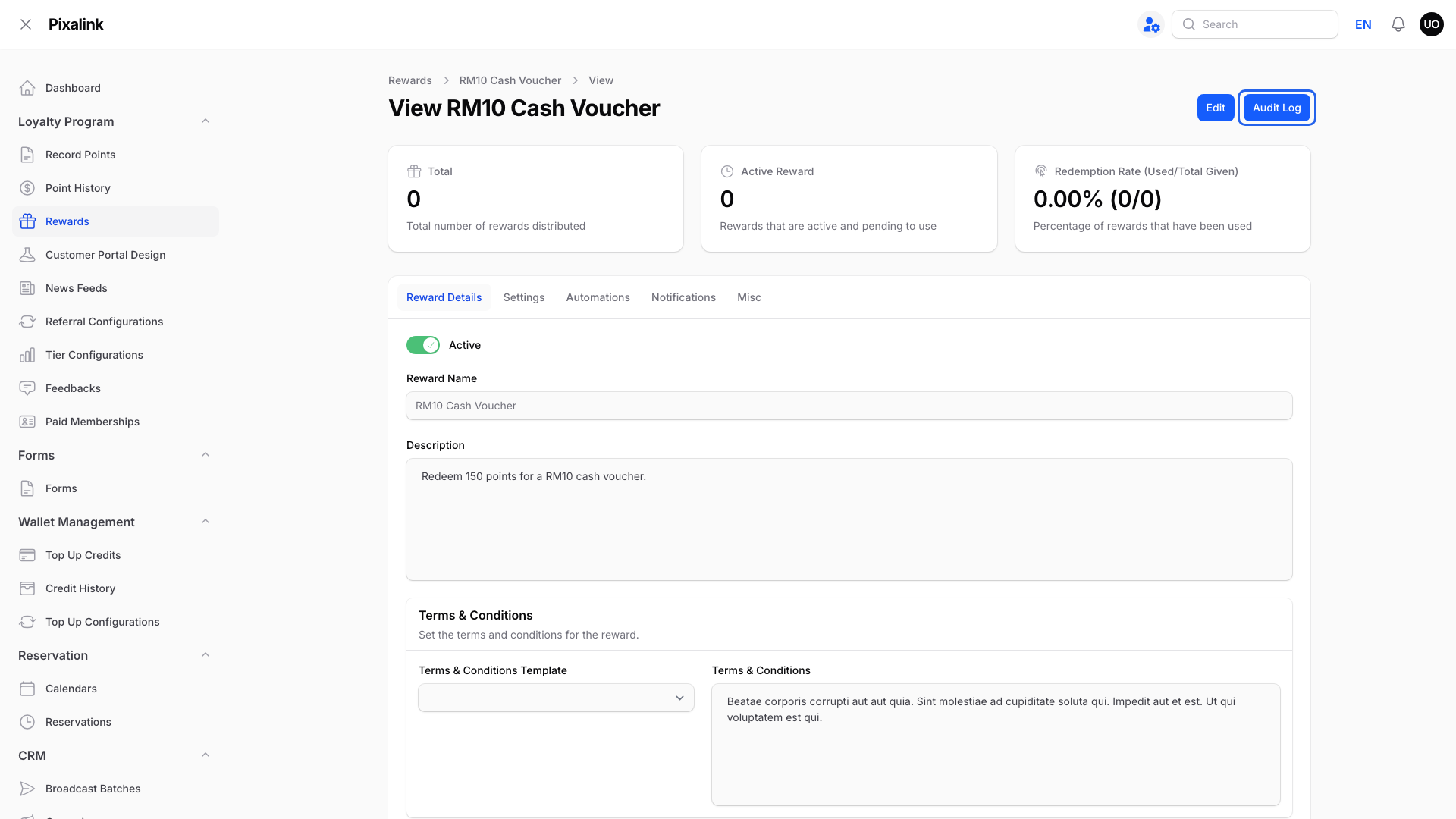
Task: Click the Record Points document icon
Action: click(27, 155)
